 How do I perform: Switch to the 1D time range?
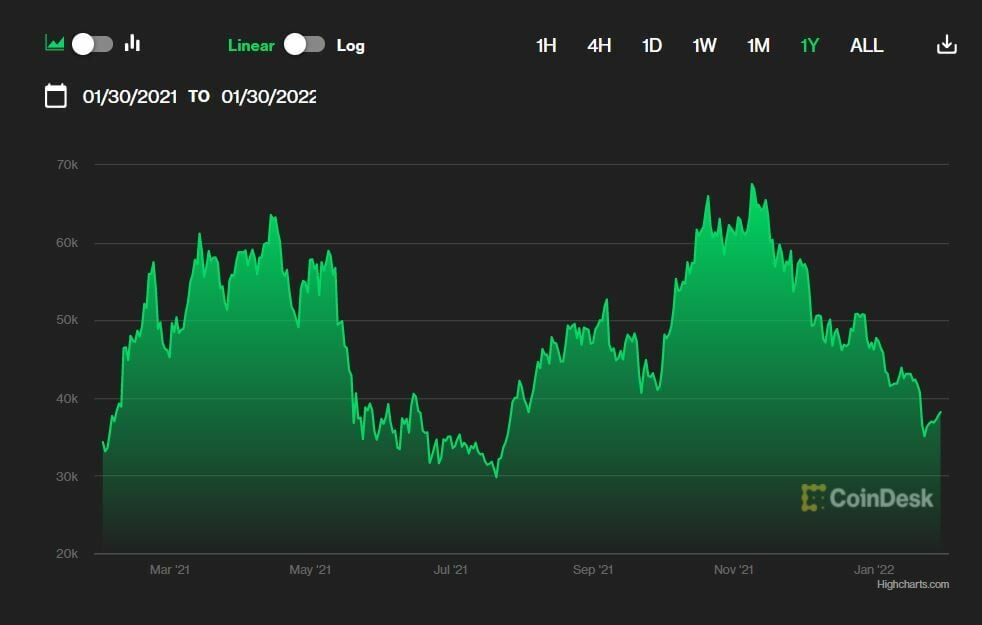pyautogui.click(x=652, y=45)
